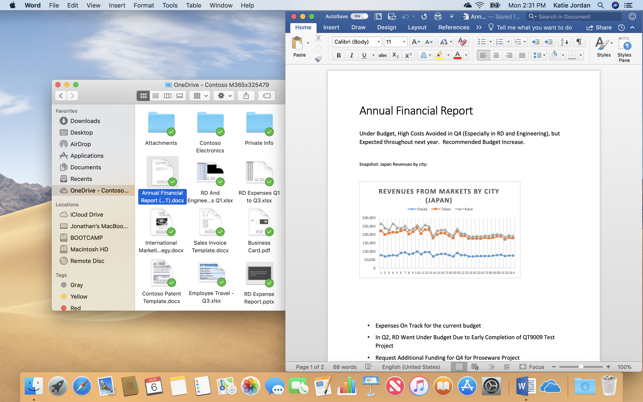Image resolution: width=643 pixels, height=402 pixels.
Task: Adjust the zoom slider handle
Action: [x=581, y=367]
